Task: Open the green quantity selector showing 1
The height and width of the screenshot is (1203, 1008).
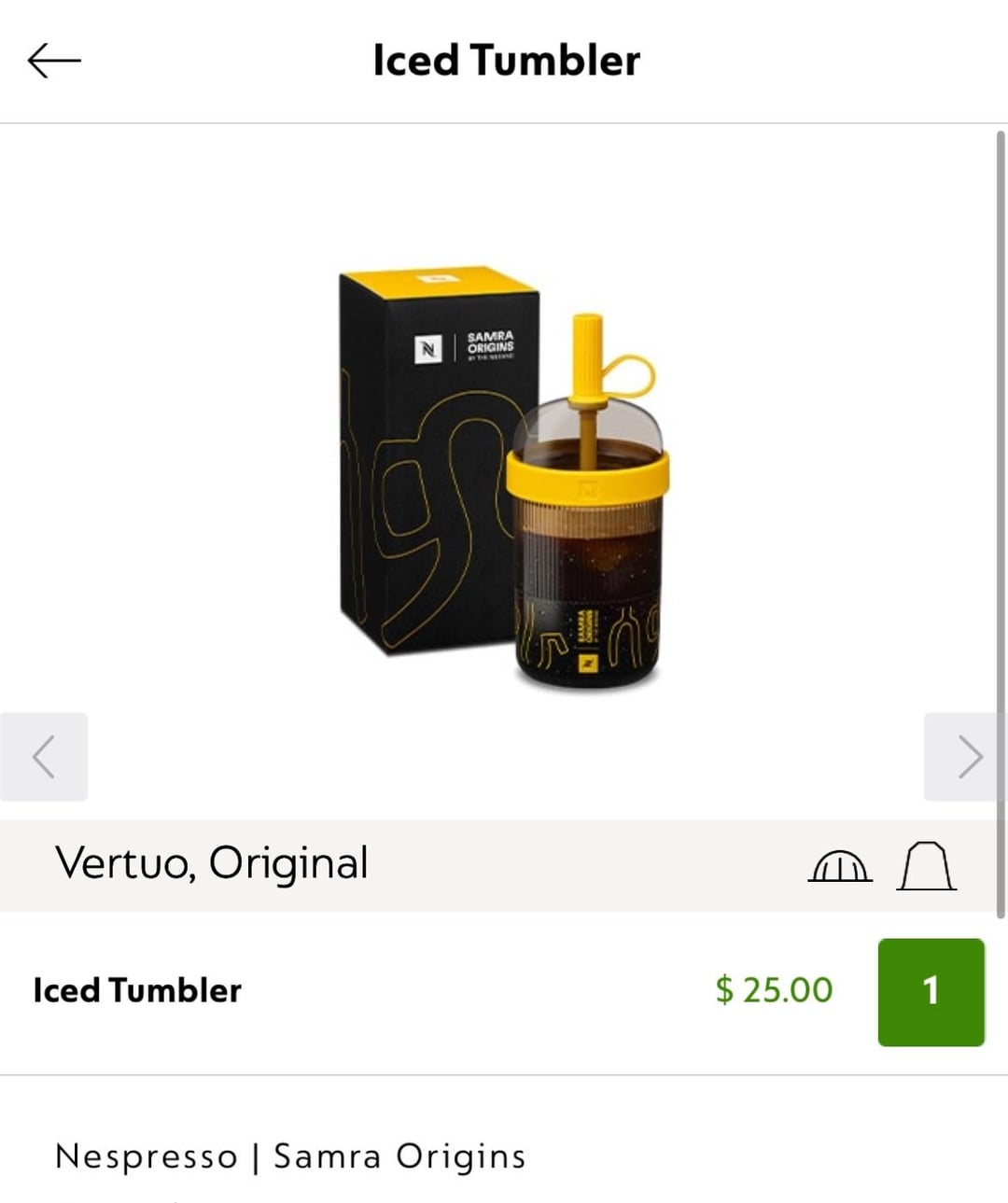Action: click(x=931, y=991)
